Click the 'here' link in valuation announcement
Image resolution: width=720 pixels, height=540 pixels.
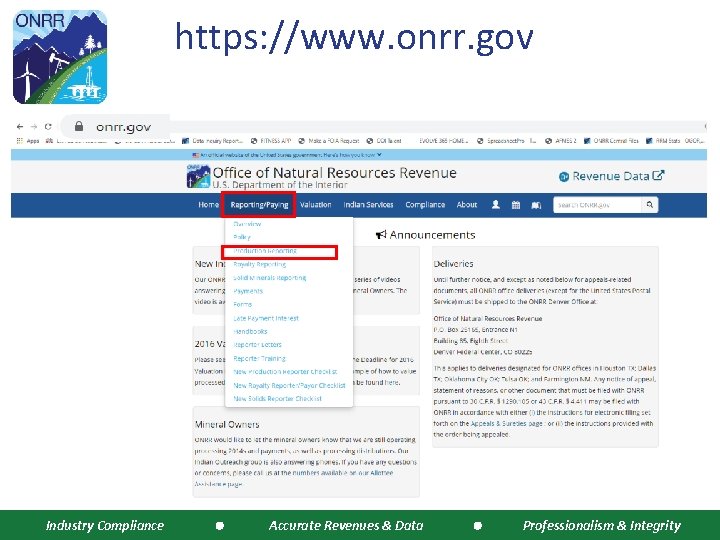(x=392, y=382)
